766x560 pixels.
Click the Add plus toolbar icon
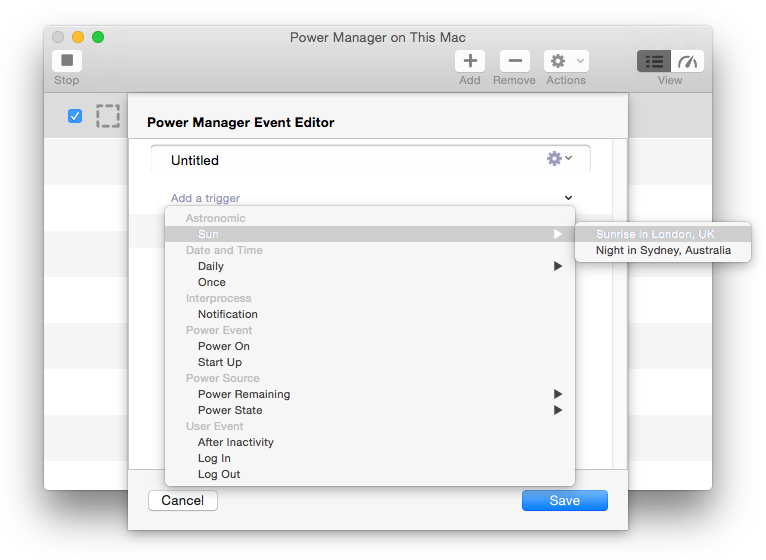click(470, 61)
